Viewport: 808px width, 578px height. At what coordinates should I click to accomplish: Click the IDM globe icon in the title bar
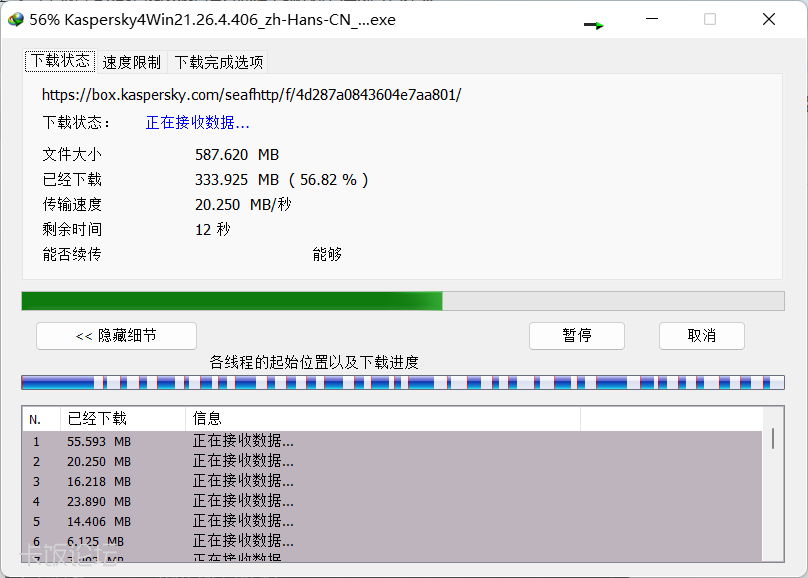15,20
